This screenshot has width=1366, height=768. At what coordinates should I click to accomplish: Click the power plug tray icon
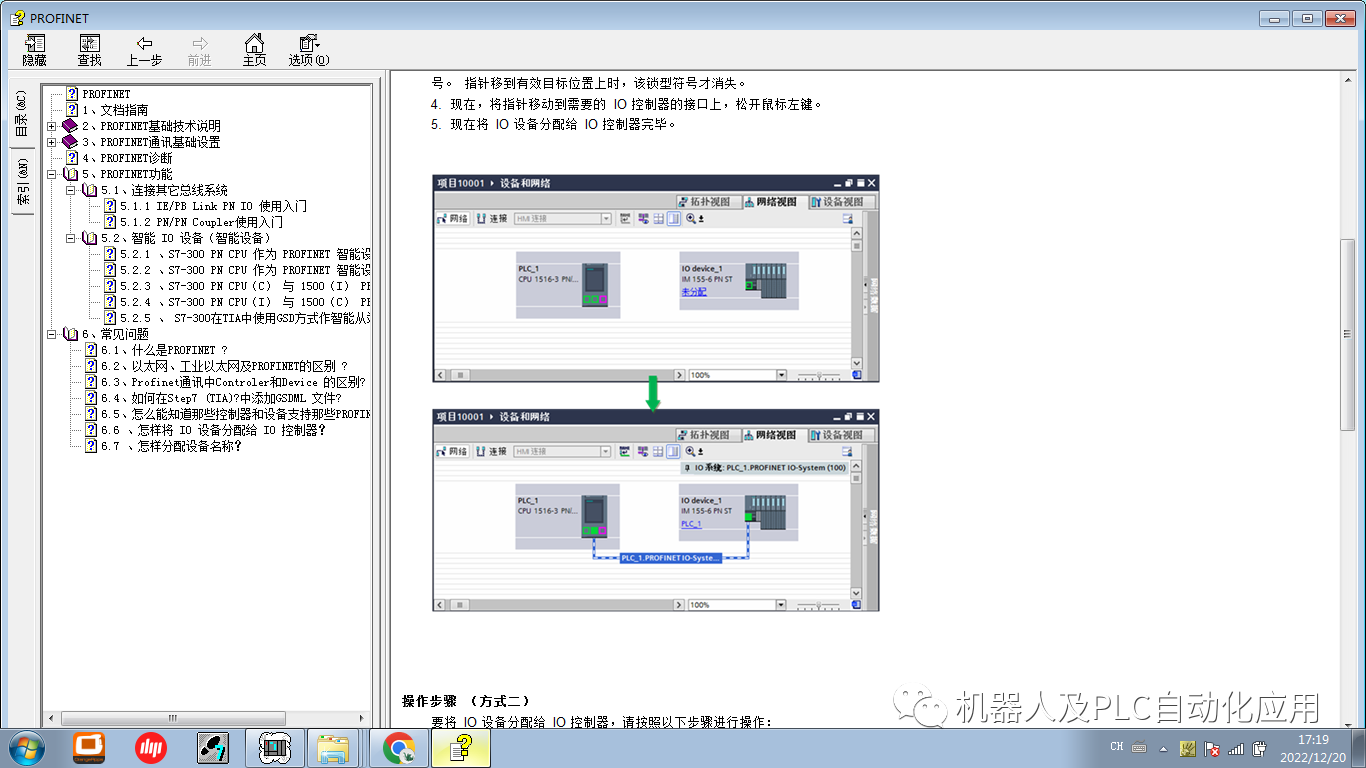point(1260,748)
